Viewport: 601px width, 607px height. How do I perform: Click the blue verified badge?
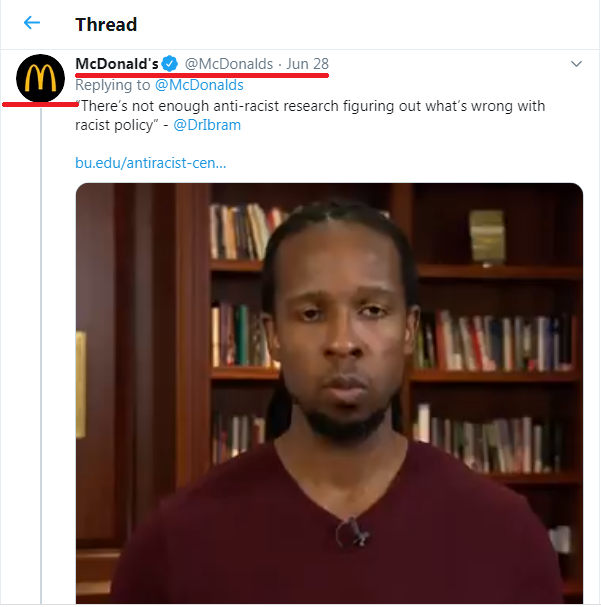170,63
